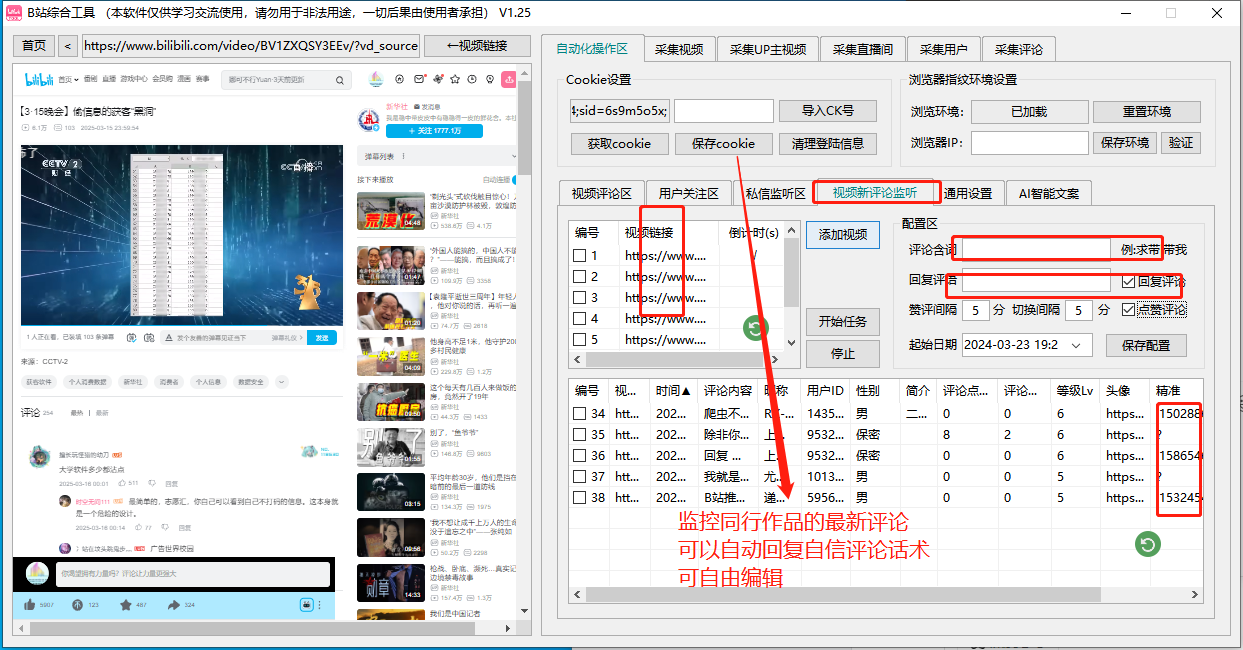Screen dimensions: 1243x650
Task: Click the favorite star icon under the video
Action: click(126, 605)
